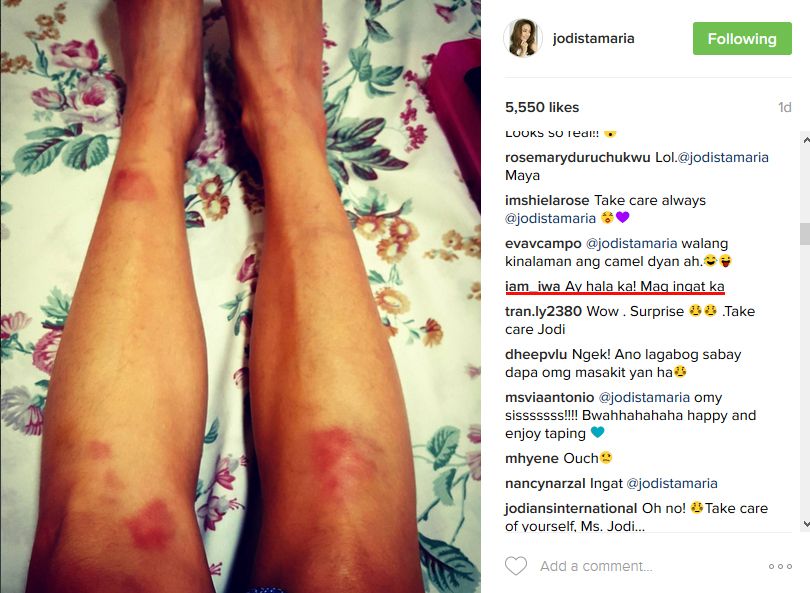810x593 pixels.
Task: Open commenter evavcampo's profile
Action: (x=543, y=244)
